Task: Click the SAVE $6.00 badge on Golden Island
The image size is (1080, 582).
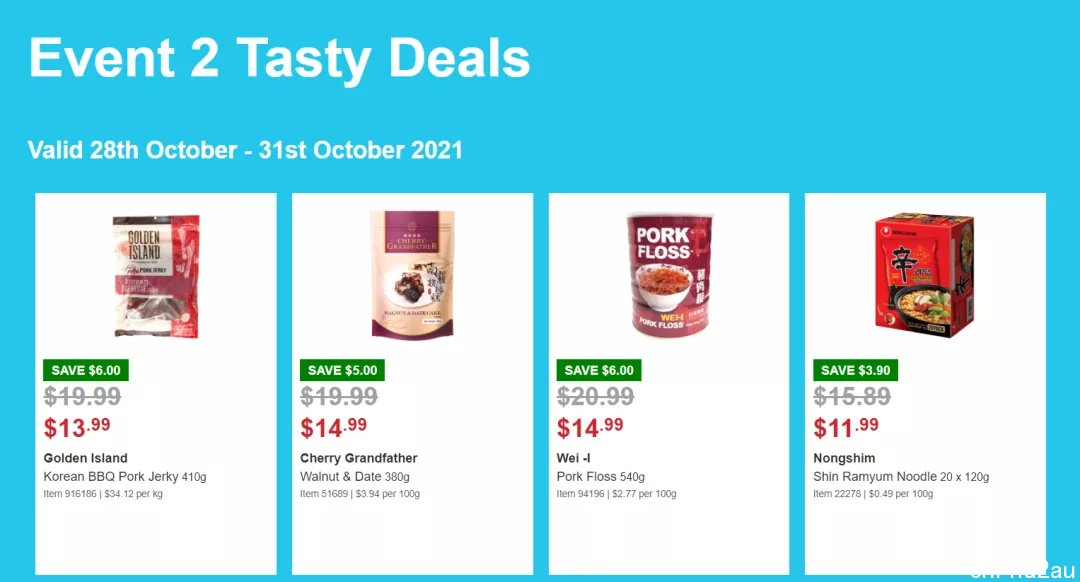Action: click(x=85, y=370)
